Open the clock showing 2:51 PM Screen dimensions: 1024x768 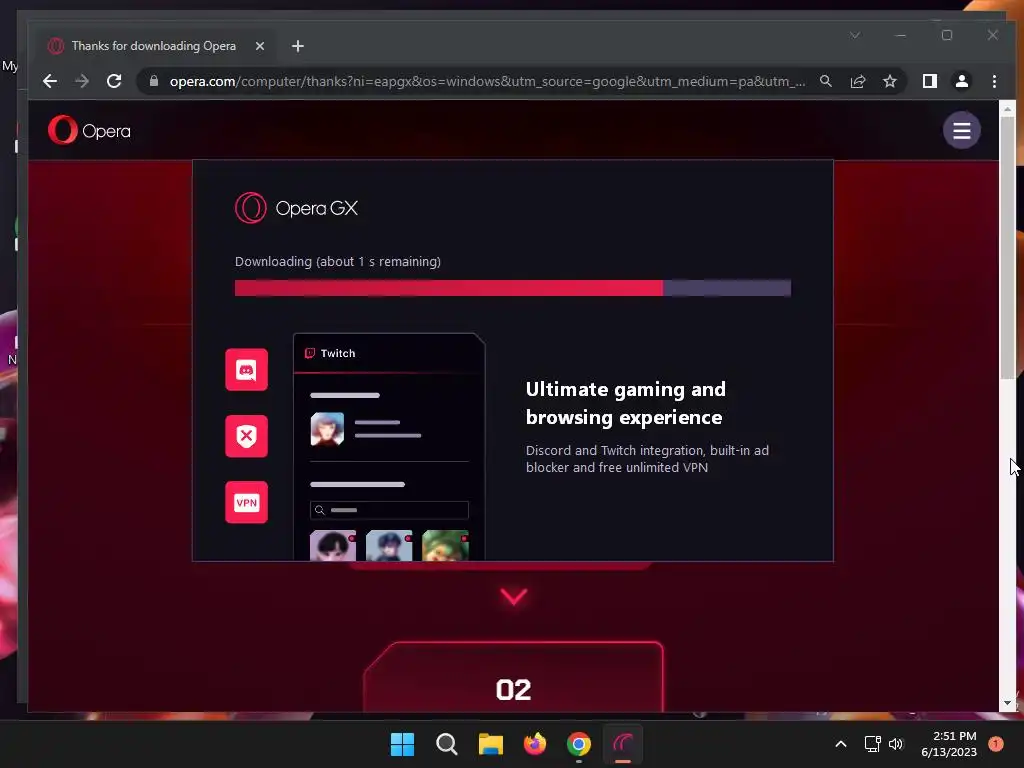point(949,744)
